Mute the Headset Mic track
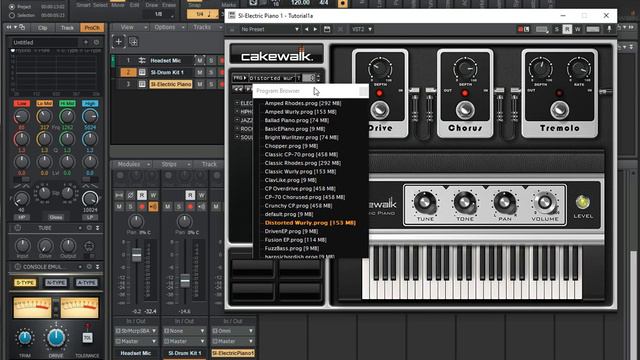 tap(200, 60)
